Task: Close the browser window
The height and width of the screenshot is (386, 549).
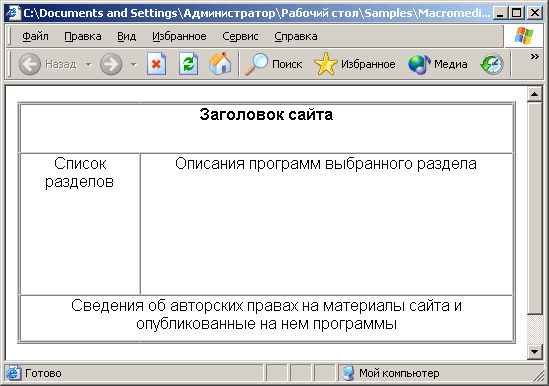Action: 535,13
